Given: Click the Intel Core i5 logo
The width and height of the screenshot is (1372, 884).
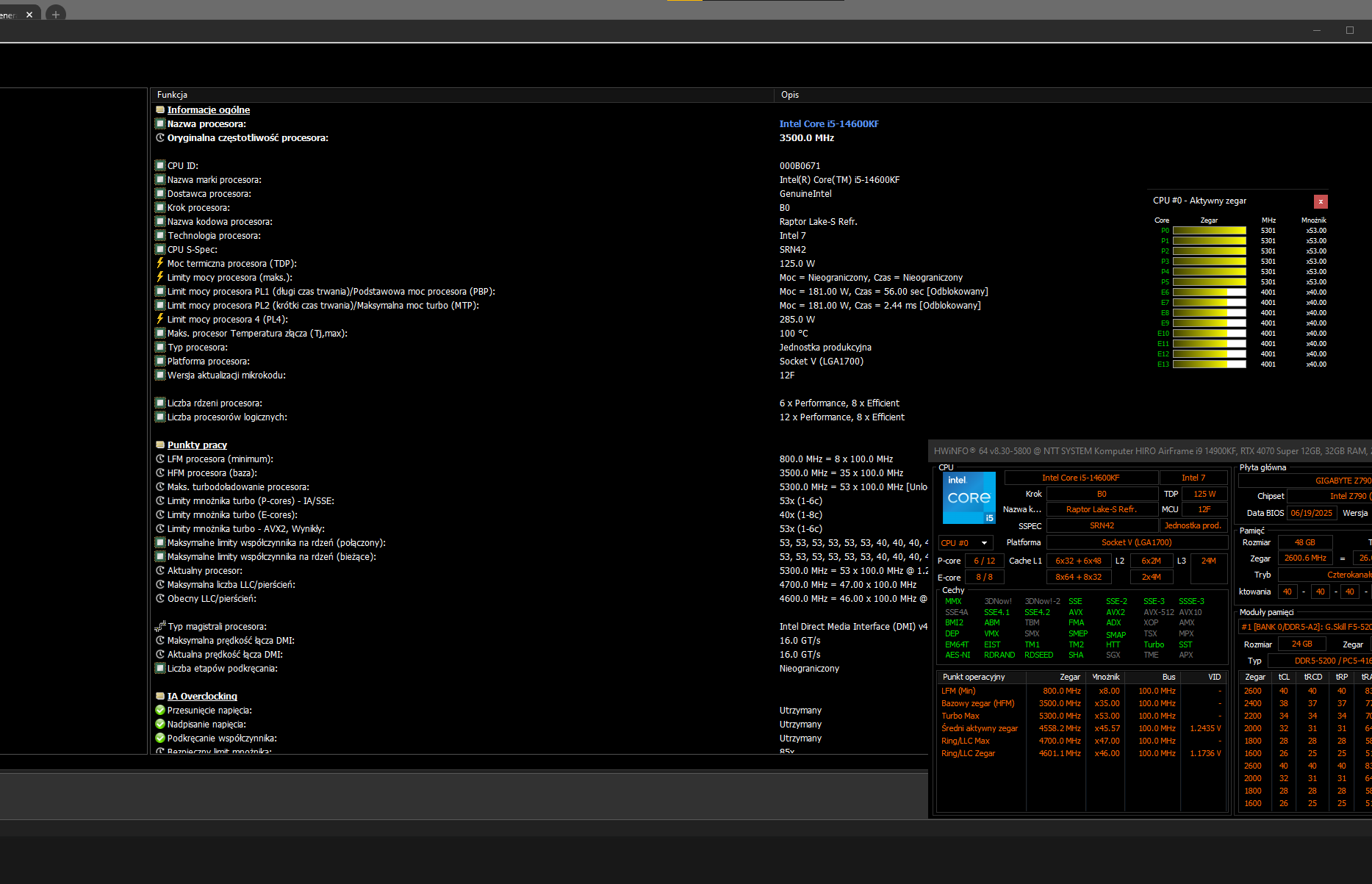Looking at the screenshot, I should coord(969,497).
